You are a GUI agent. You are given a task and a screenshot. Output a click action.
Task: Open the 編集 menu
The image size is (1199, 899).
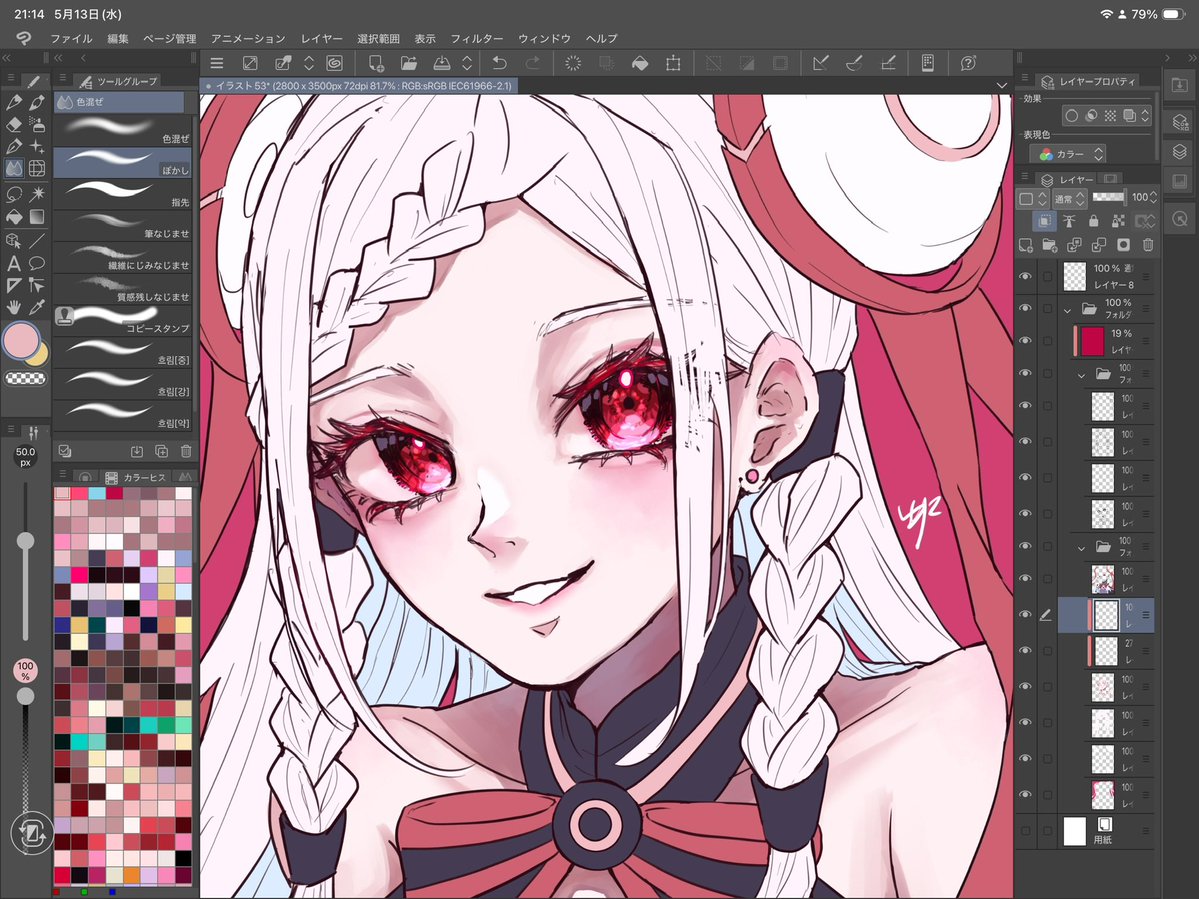(x=118, y=38)
